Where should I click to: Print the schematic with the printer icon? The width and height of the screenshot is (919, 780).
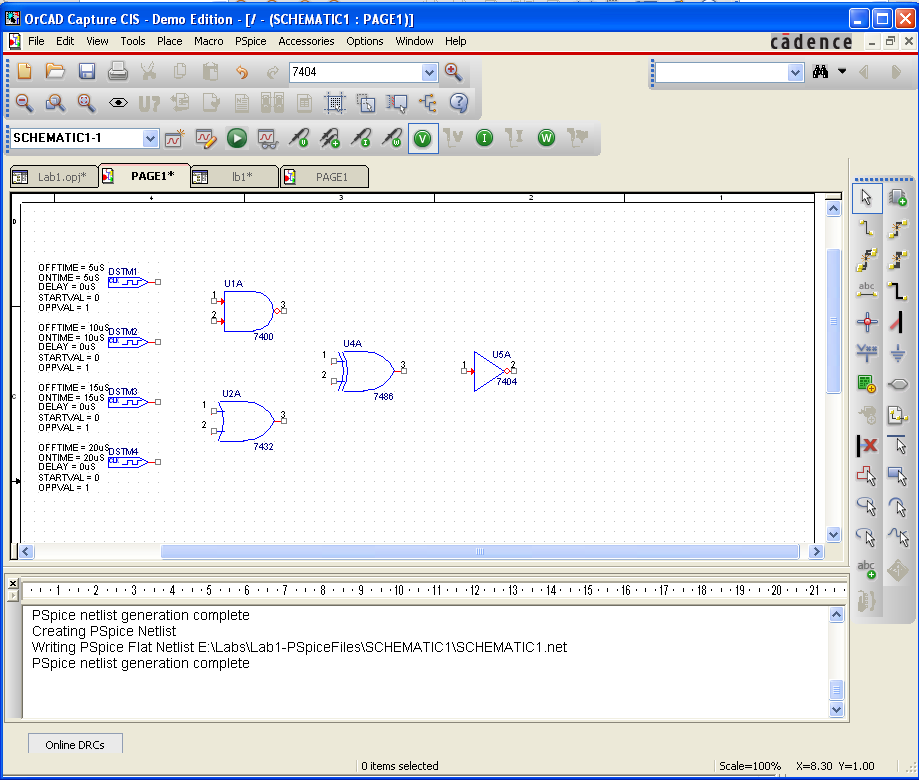pyautogui.click(x=118, y=71)
